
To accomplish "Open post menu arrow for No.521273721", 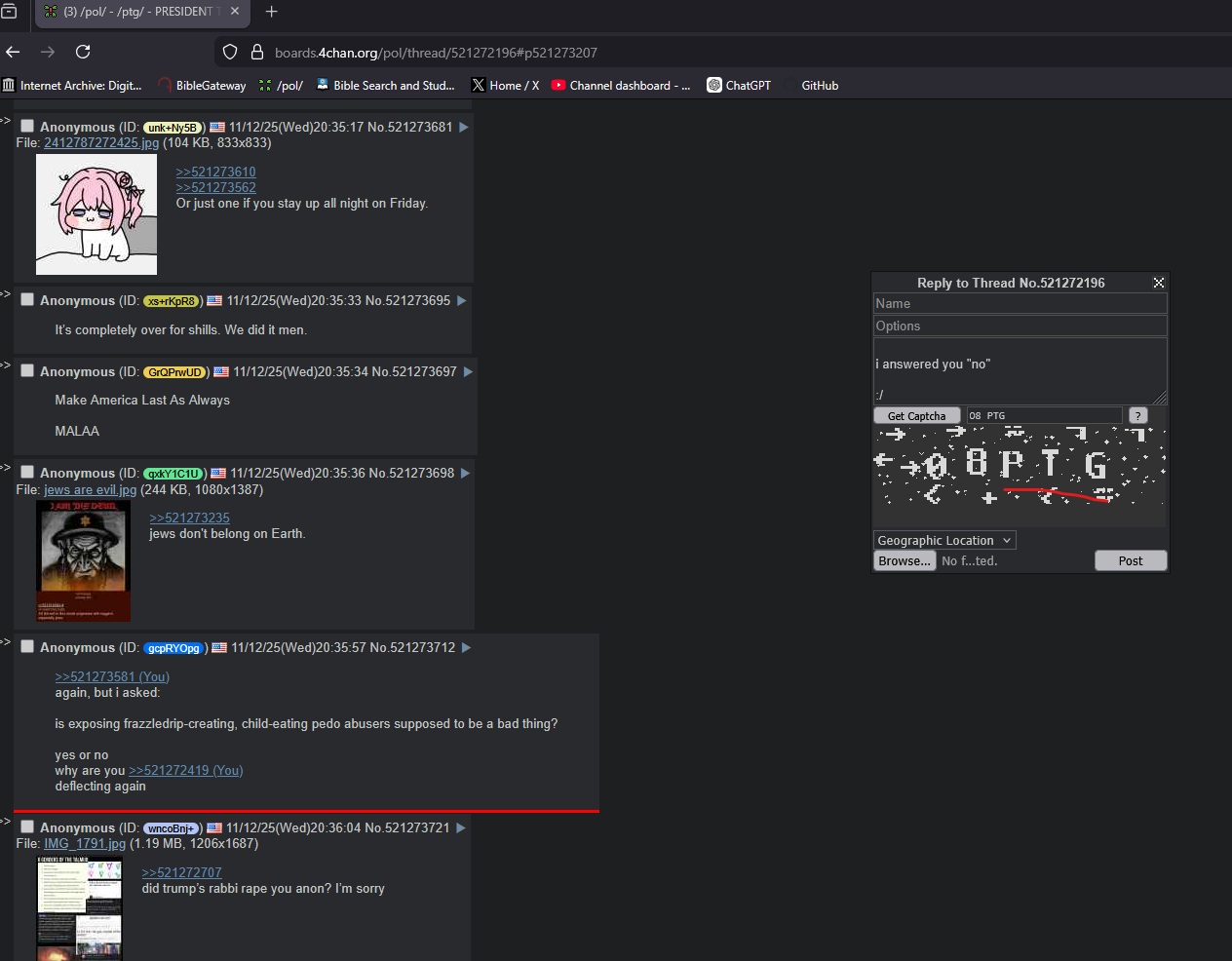I will [x=461, y=827].
